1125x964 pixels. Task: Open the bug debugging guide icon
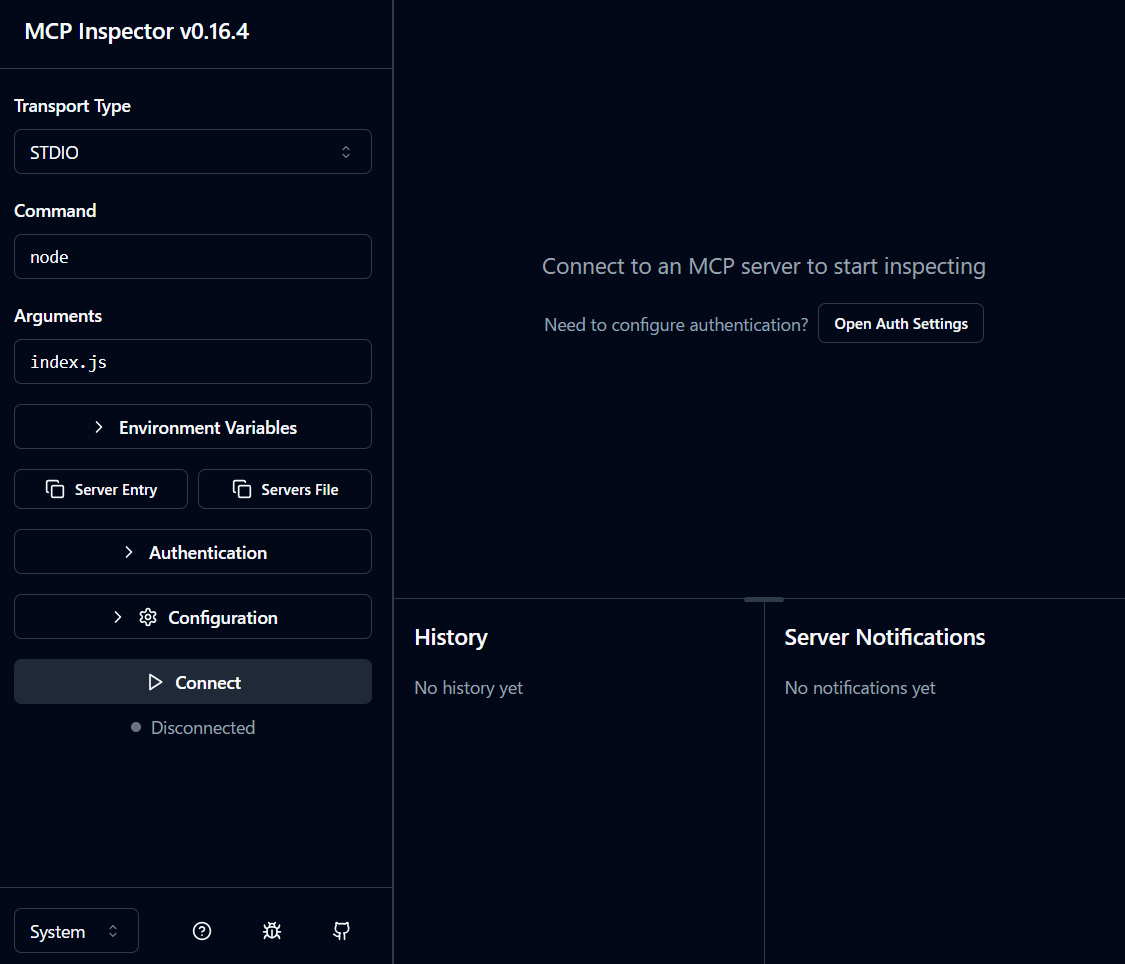click(x=272, y=931)
